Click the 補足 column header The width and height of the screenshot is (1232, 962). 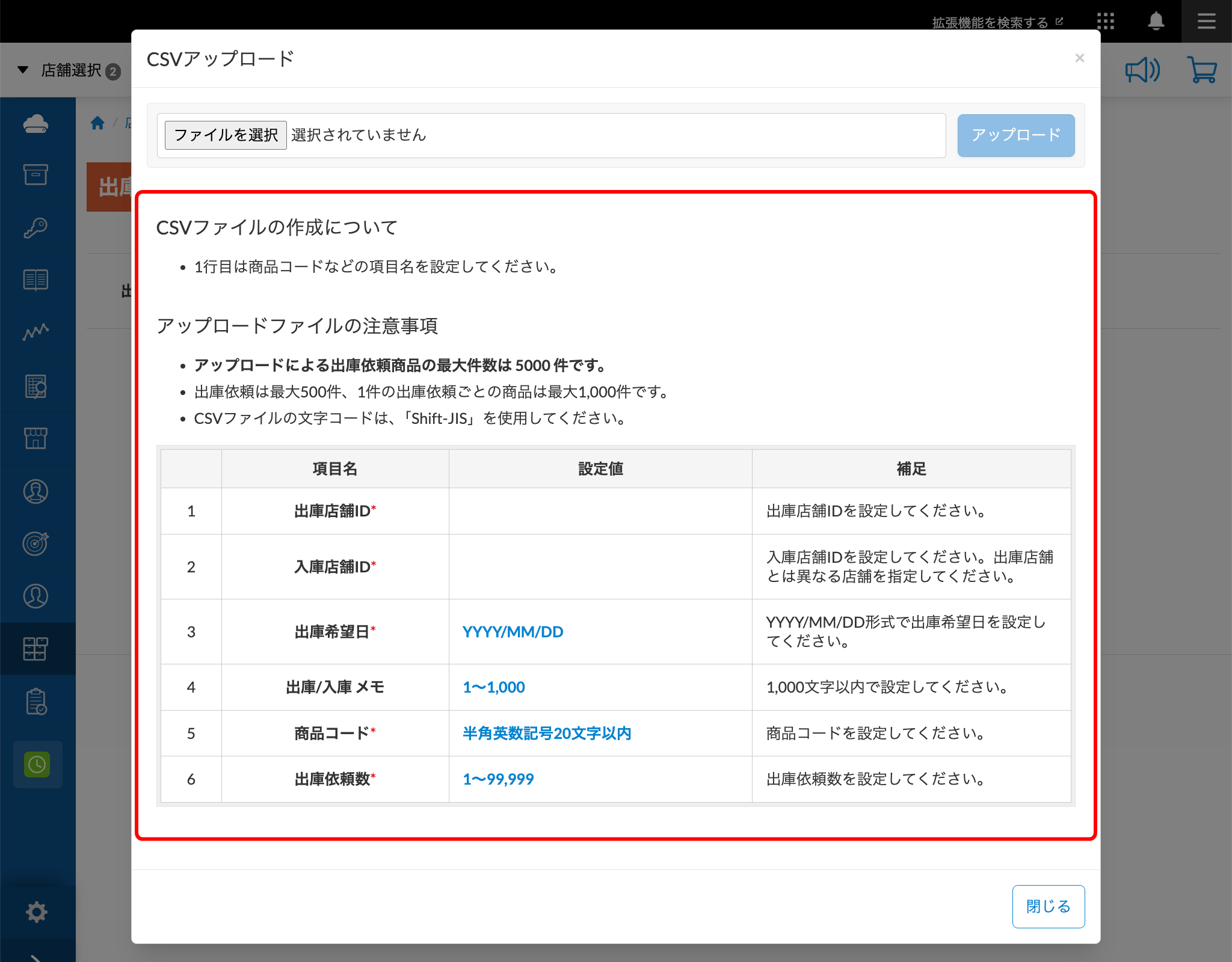pyautogui.click(x=911, y=469)
